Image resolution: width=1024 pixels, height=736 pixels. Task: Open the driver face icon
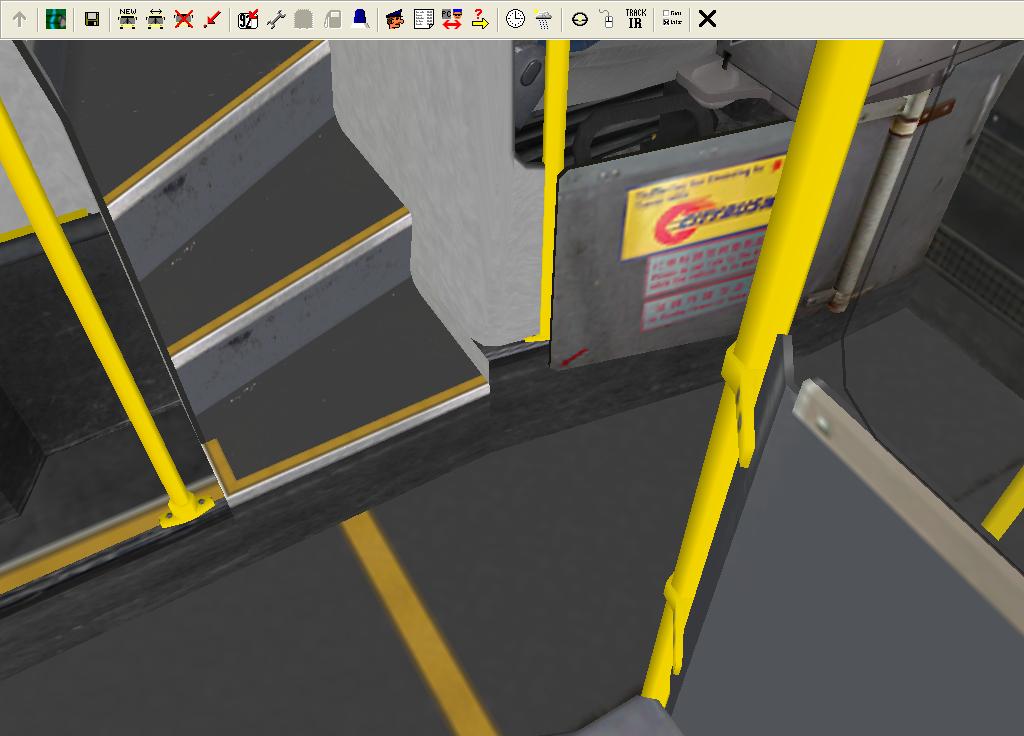pos(395,19)
